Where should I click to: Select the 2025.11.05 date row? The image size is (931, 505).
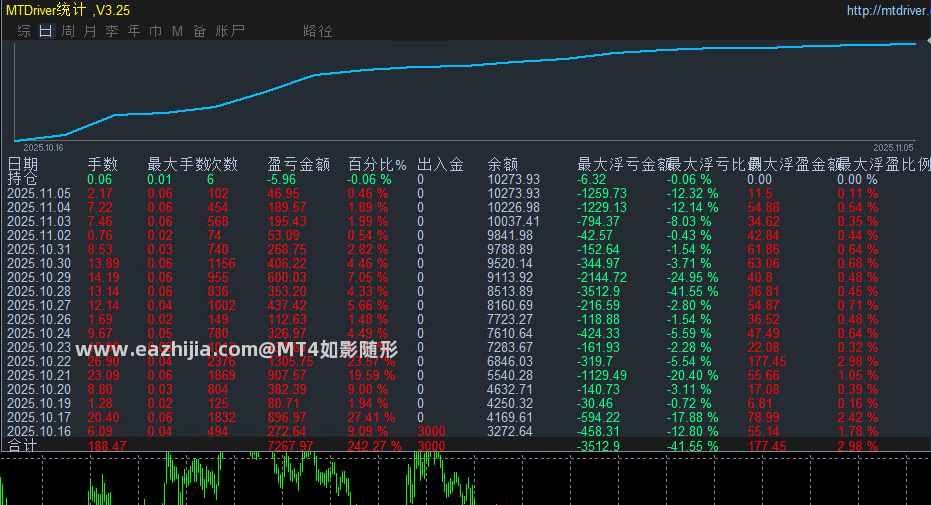tap(39, 193)
